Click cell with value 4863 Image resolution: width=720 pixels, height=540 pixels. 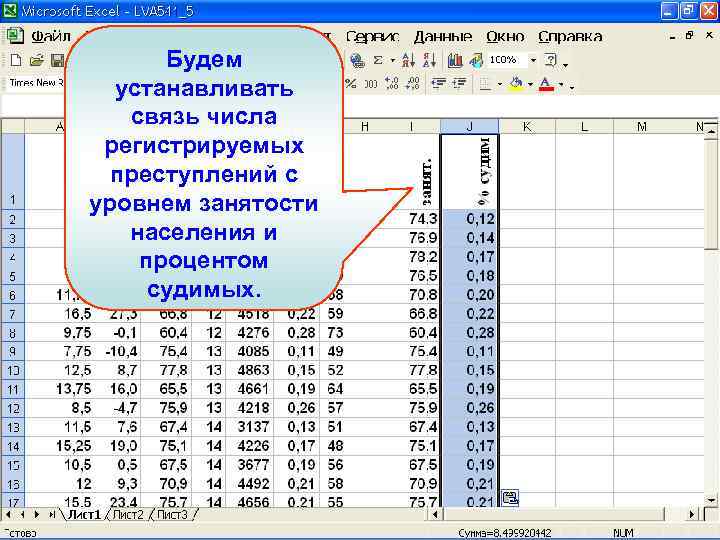click(x=252, y=371)
